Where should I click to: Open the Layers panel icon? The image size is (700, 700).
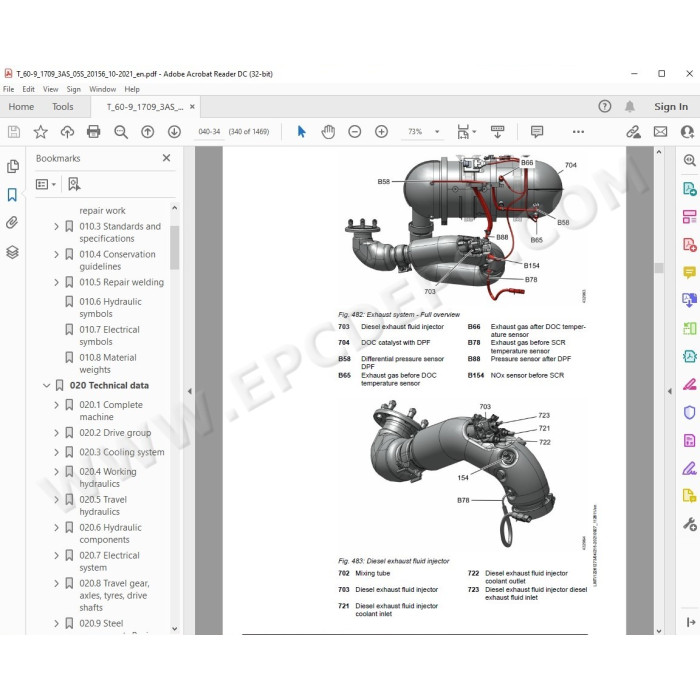point(12,252)
